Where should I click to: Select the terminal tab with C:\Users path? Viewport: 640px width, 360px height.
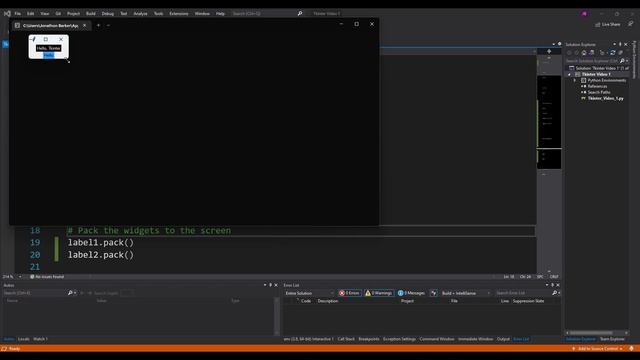[51, 25]
